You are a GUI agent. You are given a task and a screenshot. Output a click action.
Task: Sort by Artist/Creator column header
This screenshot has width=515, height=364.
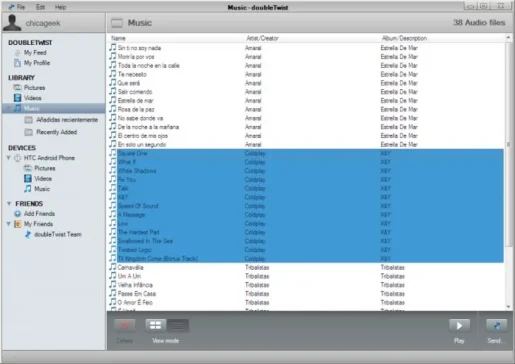point(262,38)
